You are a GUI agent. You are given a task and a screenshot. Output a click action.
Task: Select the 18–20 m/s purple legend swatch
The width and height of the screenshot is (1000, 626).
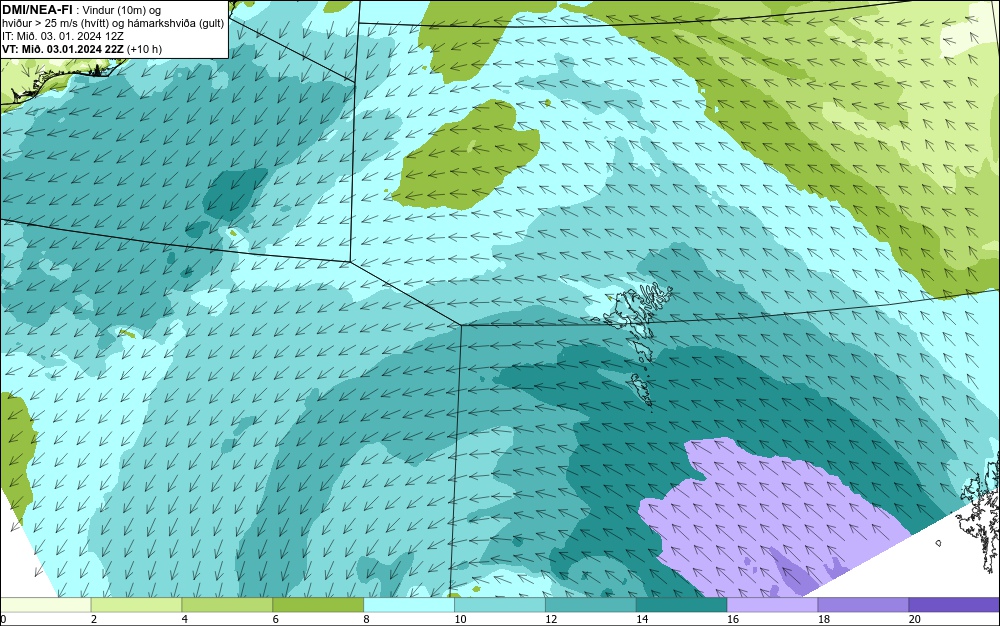(864, 604)
